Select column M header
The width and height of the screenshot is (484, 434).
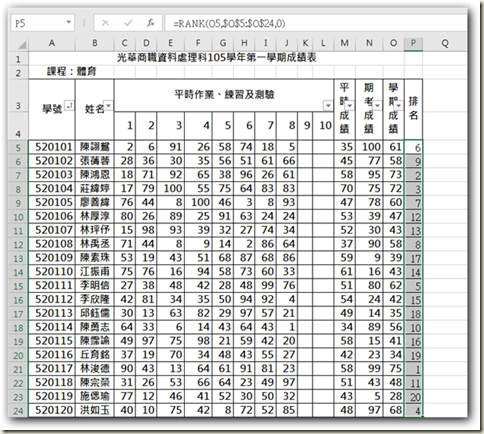pyautogui.click(x=344, y=43)
